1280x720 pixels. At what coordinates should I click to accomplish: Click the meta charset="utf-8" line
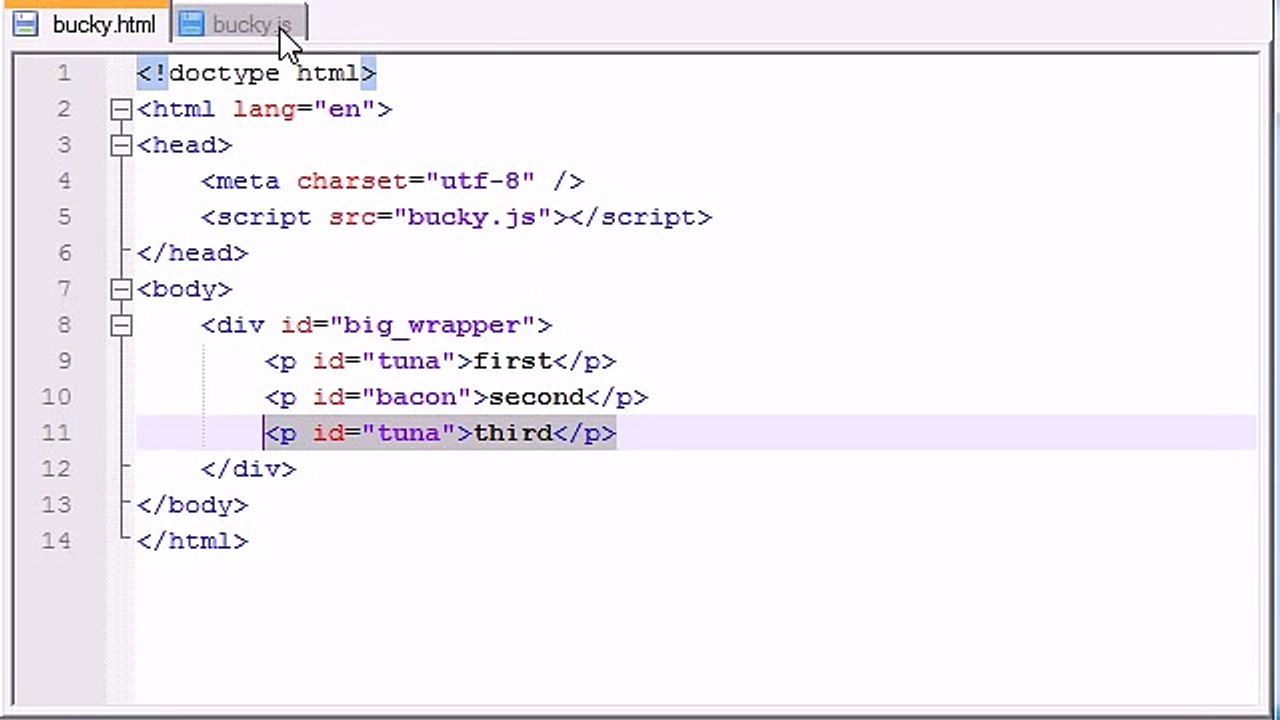[392, 181]
